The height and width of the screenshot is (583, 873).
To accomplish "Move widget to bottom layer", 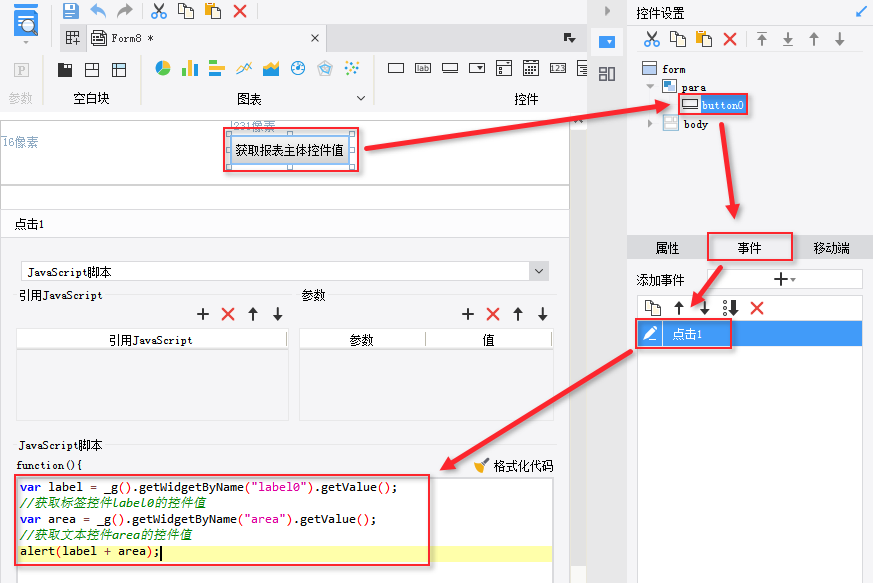I will [788, 39].
